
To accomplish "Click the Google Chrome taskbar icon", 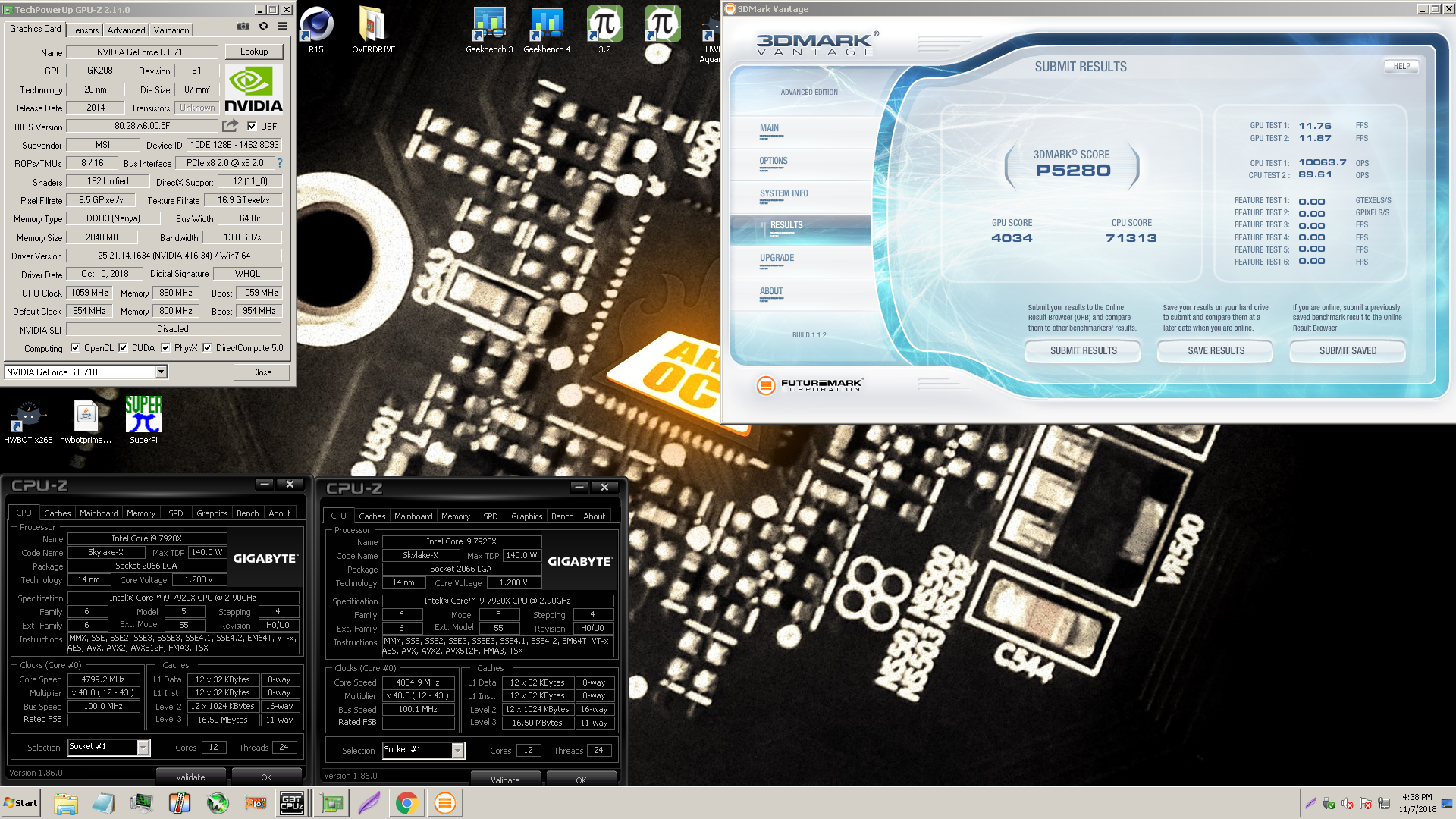I will click(x=407, y=803).
